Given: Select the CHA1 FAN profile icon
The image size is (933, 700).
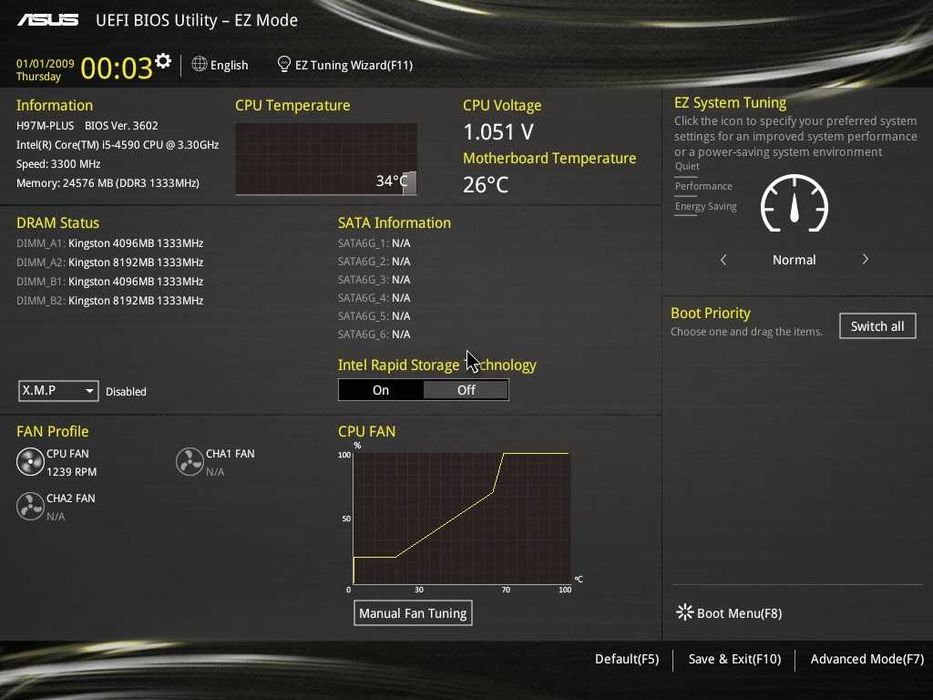Looking at the screenshot, I should 190,462.
